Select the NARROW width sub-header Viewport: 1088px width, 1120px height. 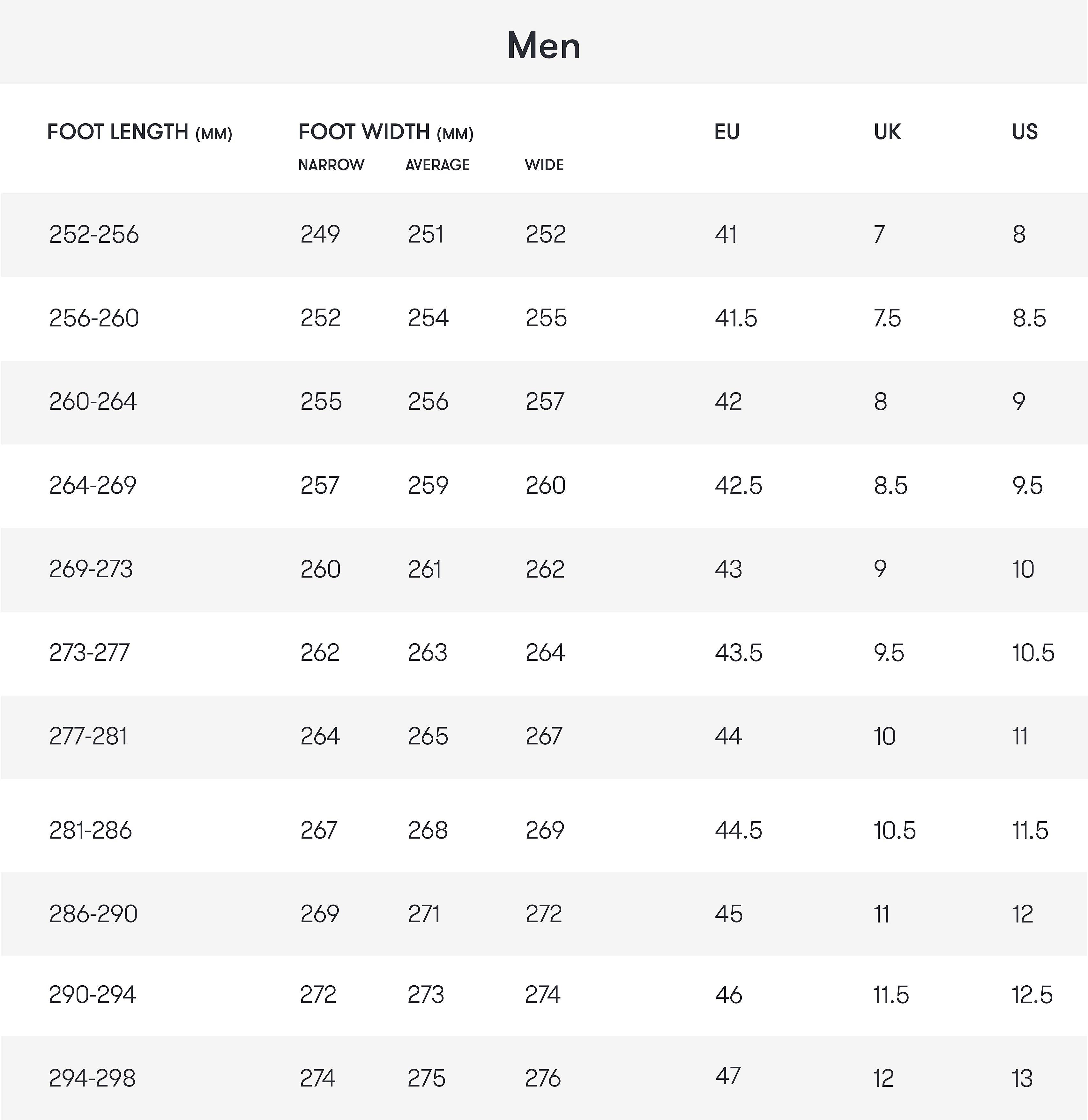pyautogui.click(x=331, y=165)
